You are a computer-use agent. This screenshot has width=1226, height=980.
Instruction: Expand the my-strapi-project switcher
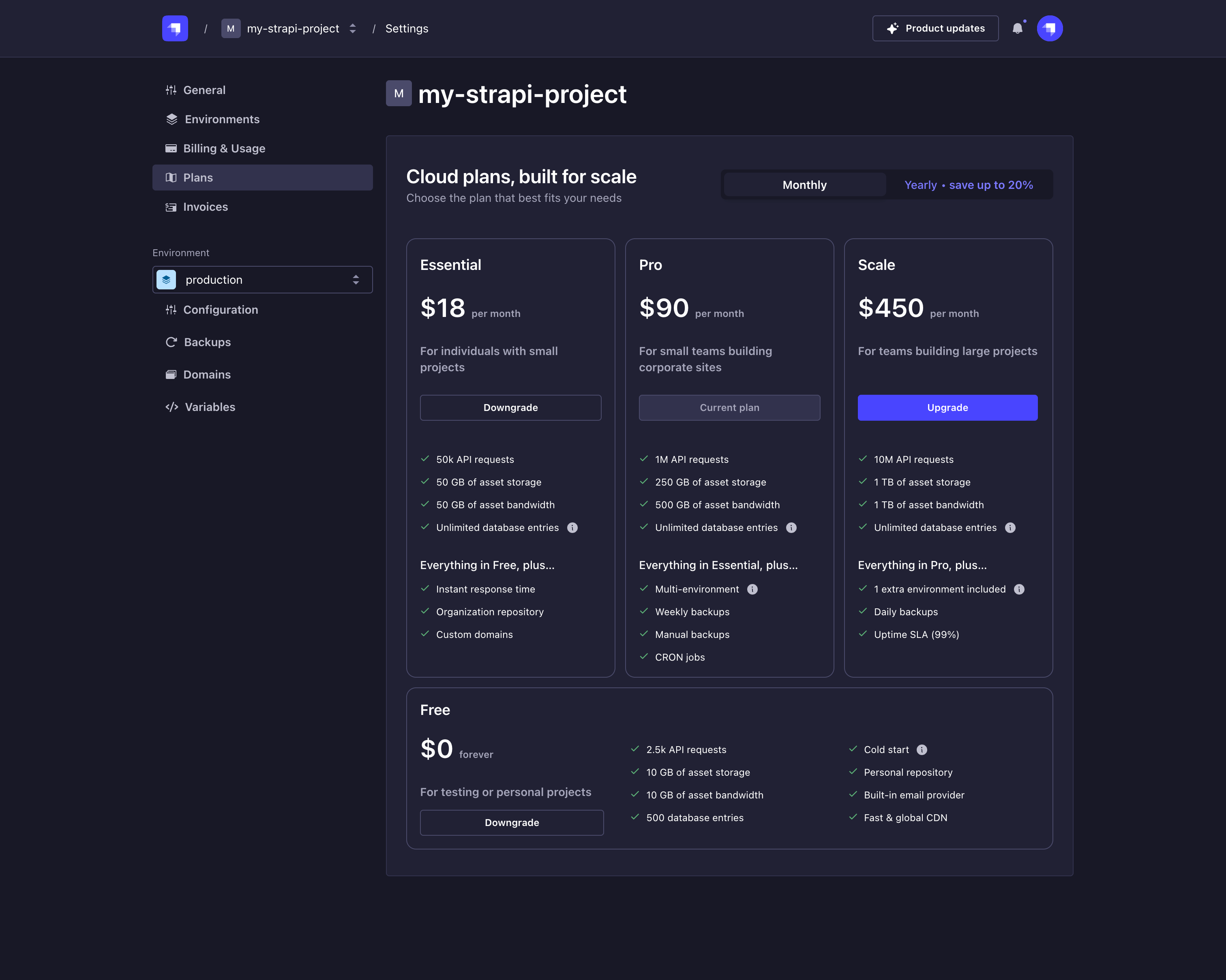point(353,28)
